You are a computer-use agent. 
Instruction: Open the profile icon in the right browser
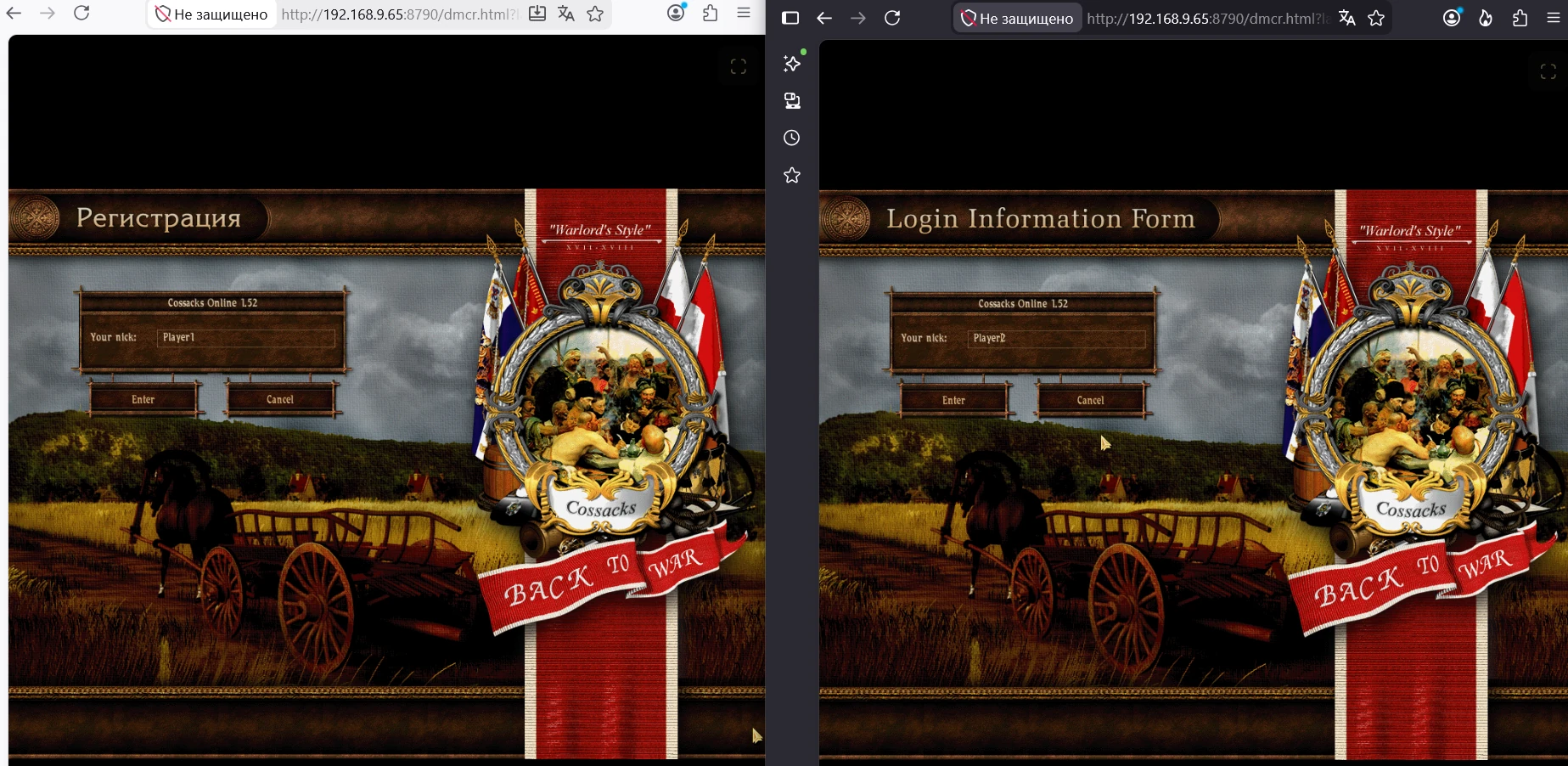1453,18
